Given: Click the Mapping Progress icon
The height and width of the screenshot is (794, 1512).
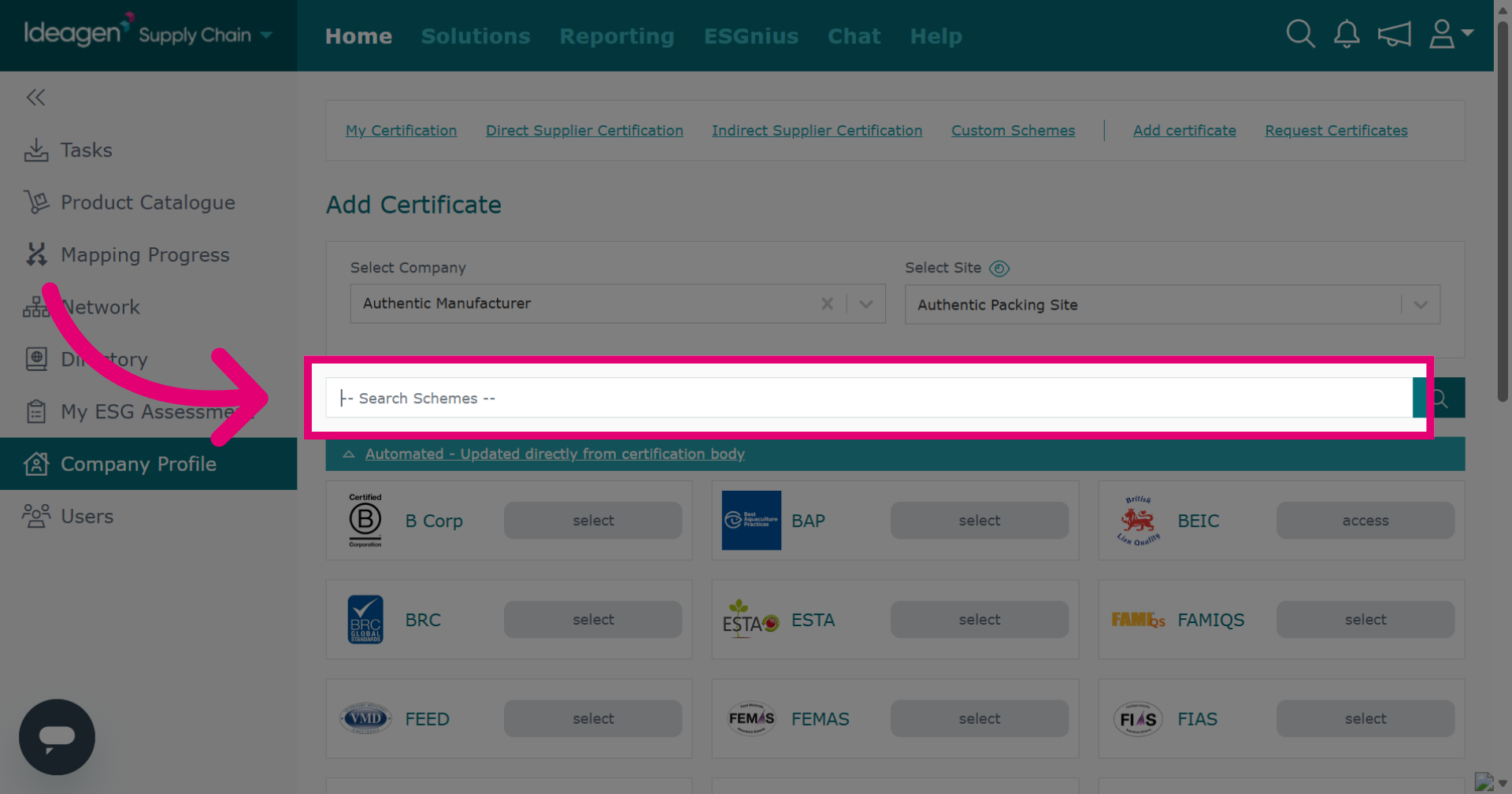Looking at the screenshot, I should pyautogui.click(x=36, y=254).
